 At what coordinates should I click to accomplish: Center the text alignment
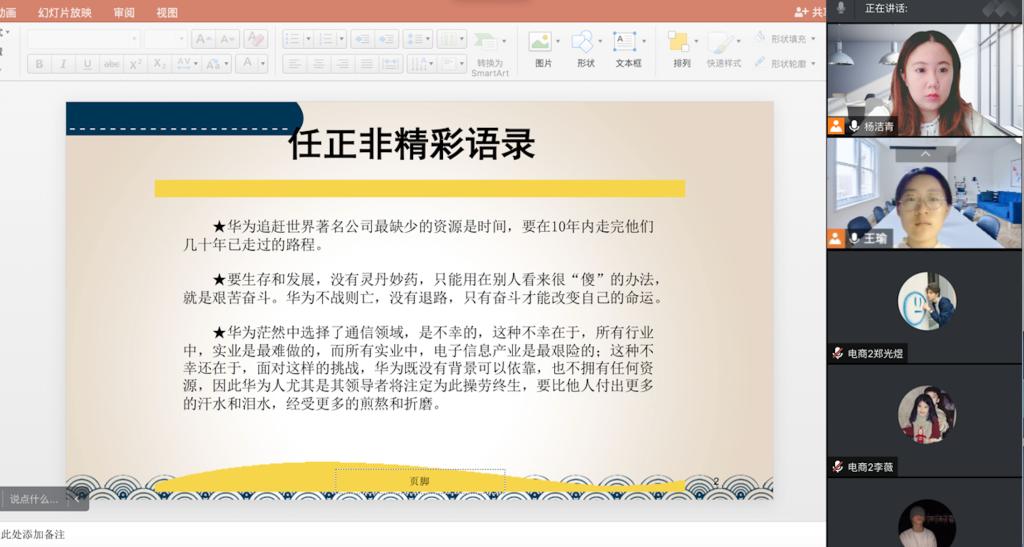(x=319, y=64)
